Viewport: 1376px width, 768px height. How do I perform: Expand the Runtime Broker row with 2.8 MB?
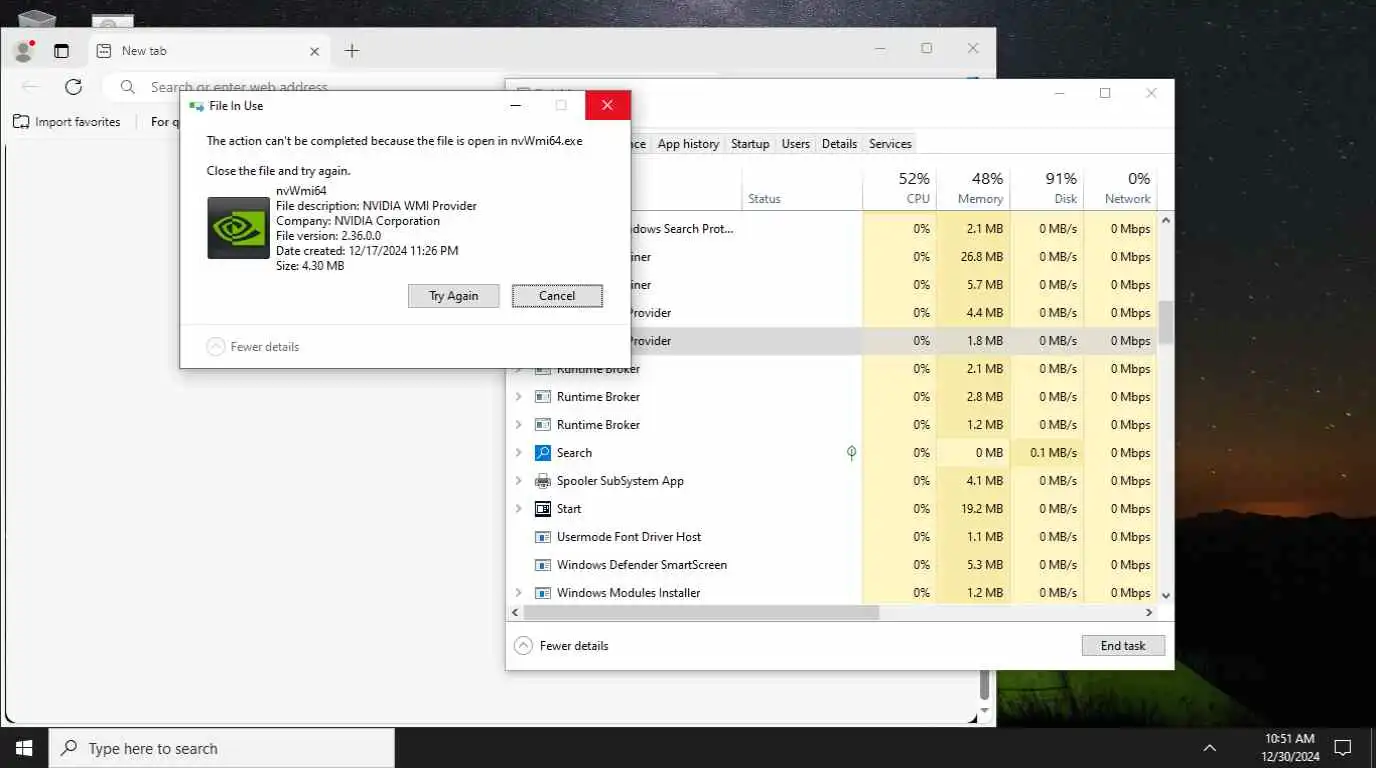tap(518, 397)
